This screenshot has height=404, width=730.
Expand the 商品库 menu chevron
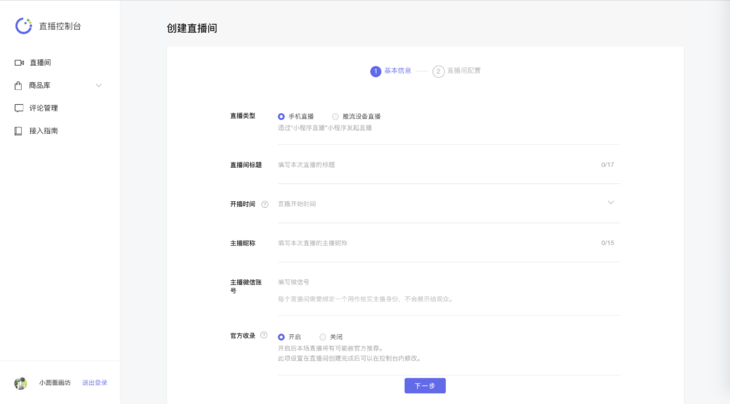point(99,85)
